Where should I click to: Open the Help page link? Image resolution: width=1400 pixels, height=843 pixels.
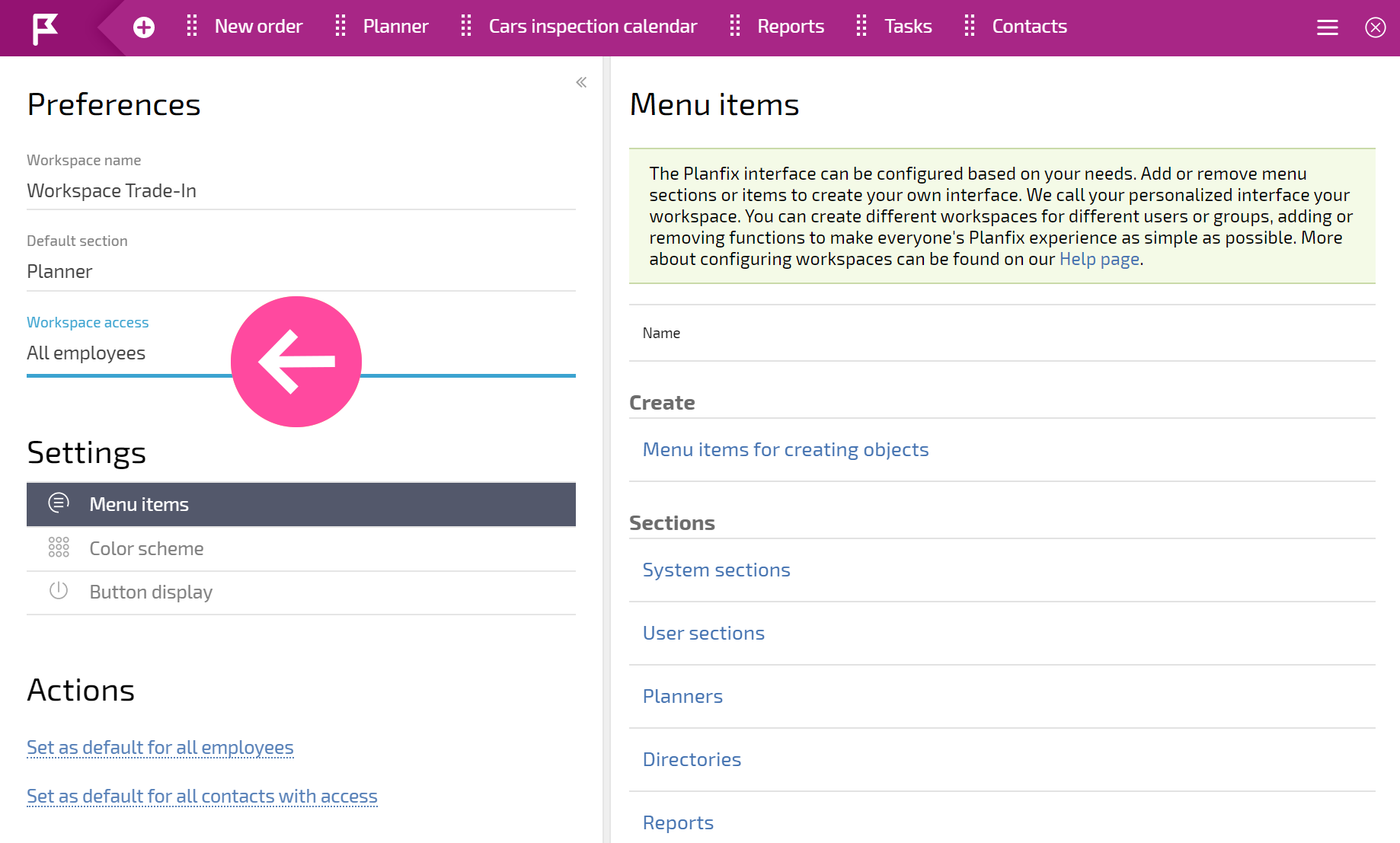click(x=1099, y=259)
